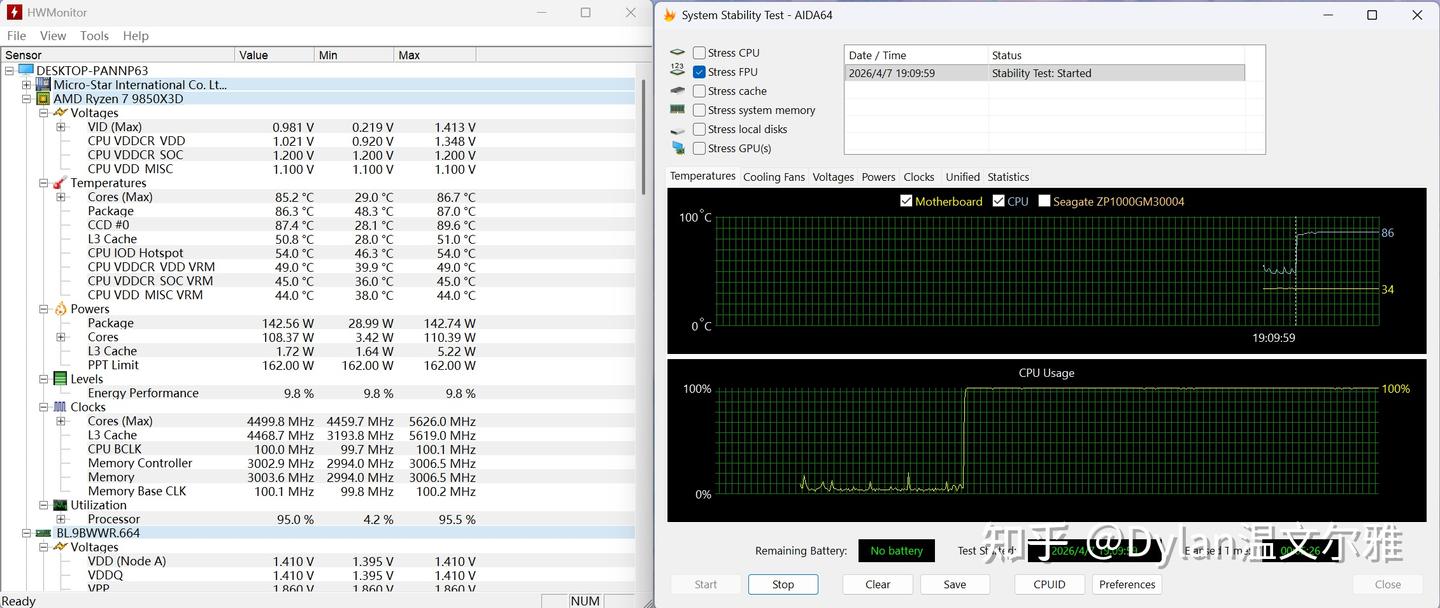The width and height of the screenshot is (1440, 608).
Task: Click the BL.9BWWR.664 memory module icon
Action: point(43,533)
